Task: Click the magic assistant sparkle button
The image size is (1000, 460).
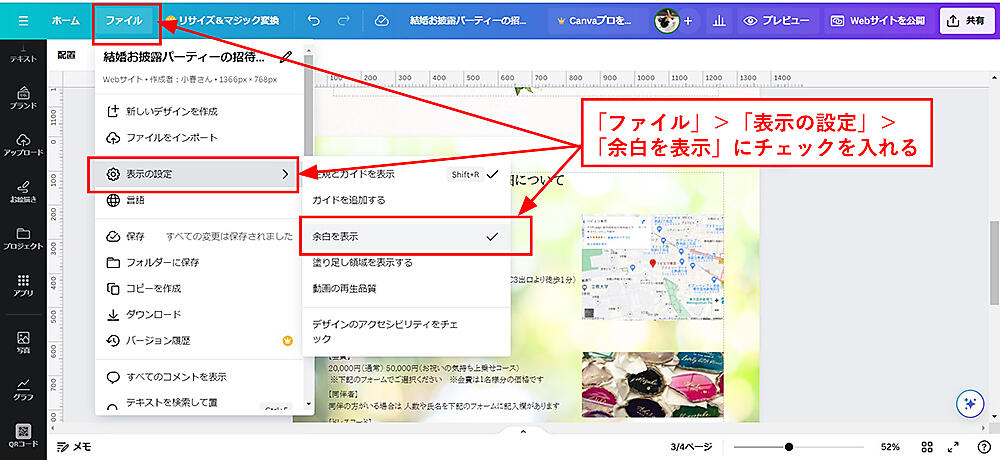Action: 968,403
